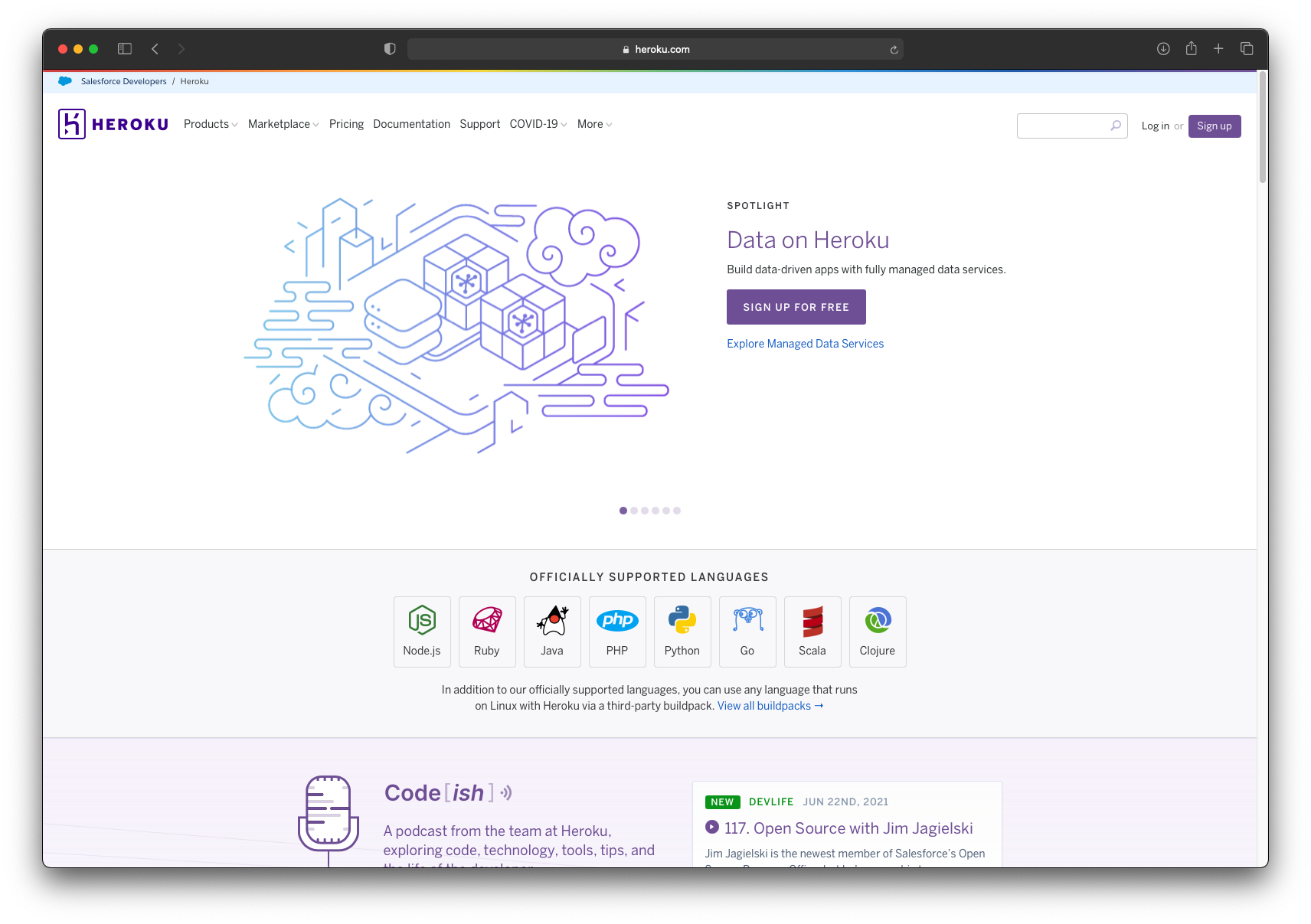
Task: Click the Heroku logo in header
Action: click(113, 124)
